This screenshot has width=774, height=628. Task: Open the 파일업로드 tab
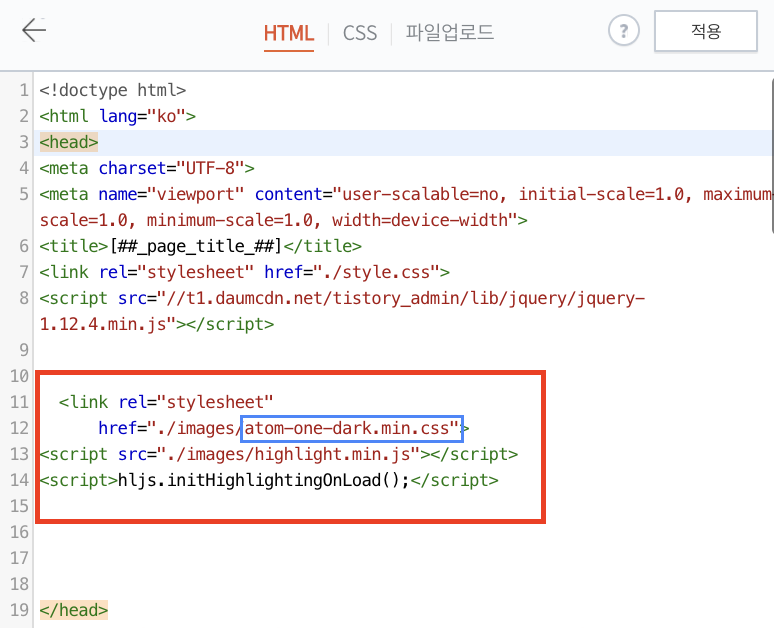pyautogui.click(x=449, y=33)
